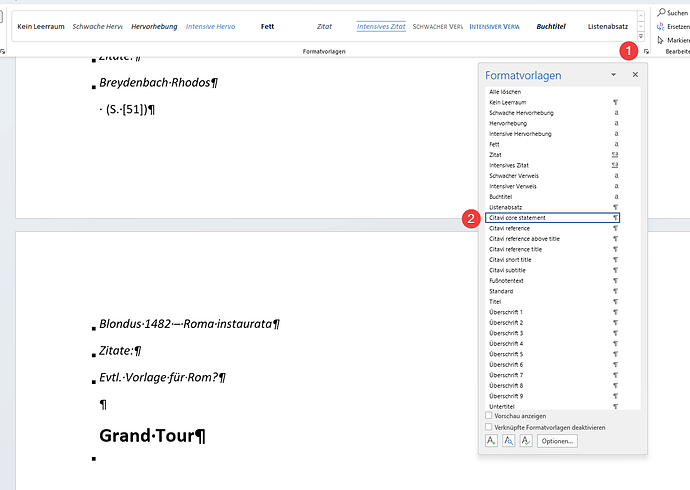Select Überschrift 3 style
This screenshot has height=490, width=690.
click(552, 333)
